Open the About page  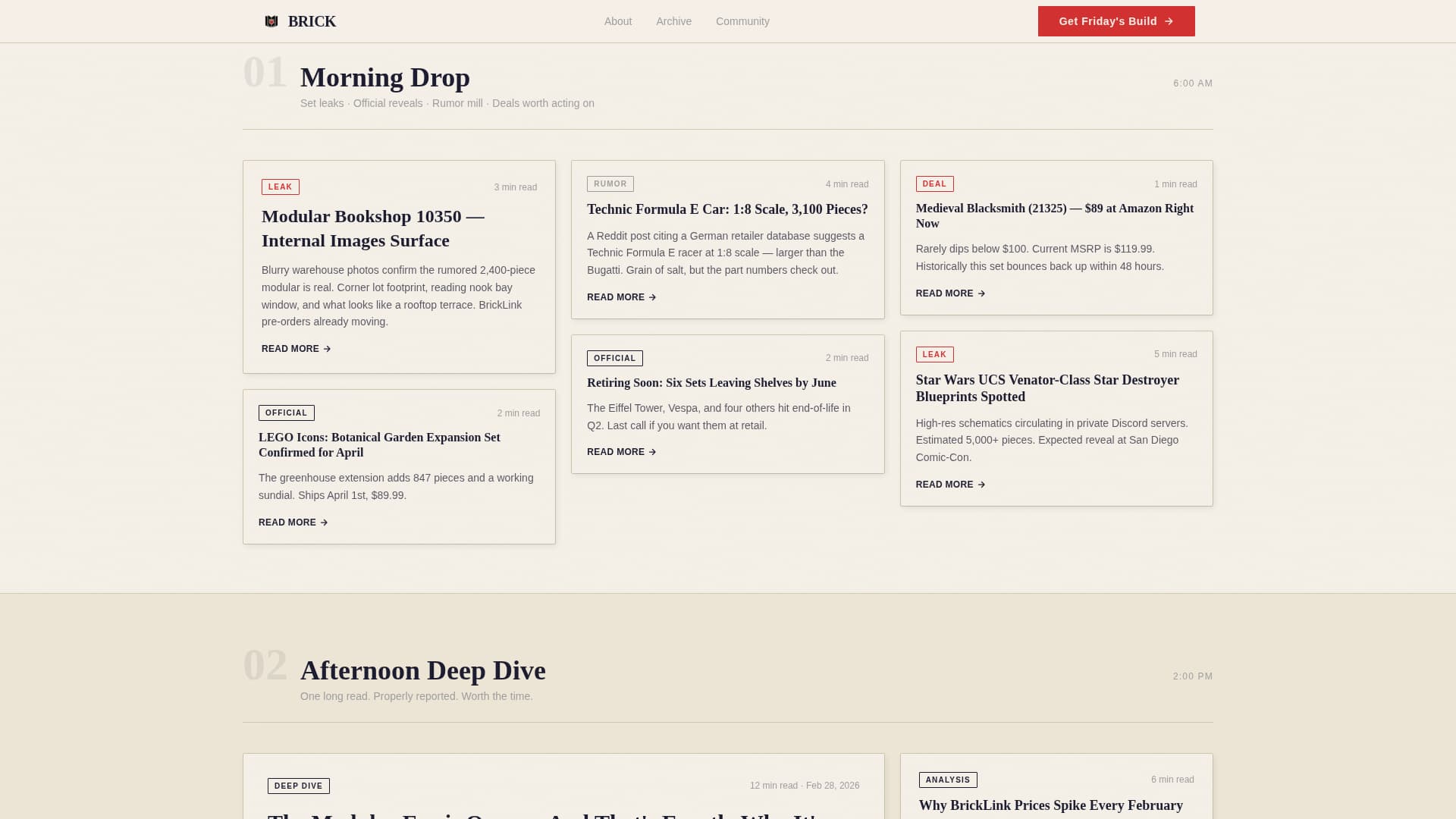tap(617, 21)
